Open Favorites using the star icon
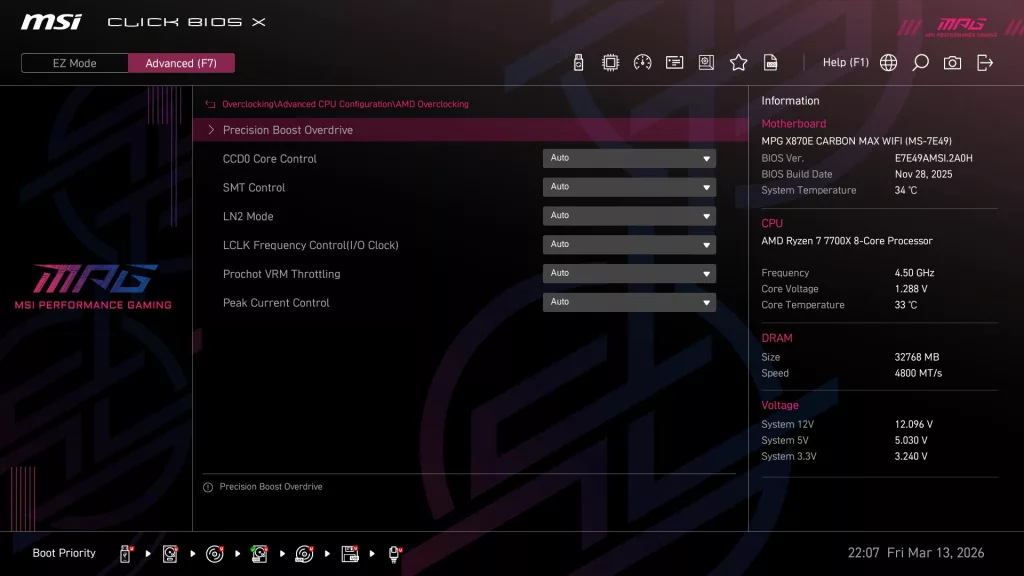The width and height of the screenshot is (1024, 576). pyautogui.click(x=738, y=62)
